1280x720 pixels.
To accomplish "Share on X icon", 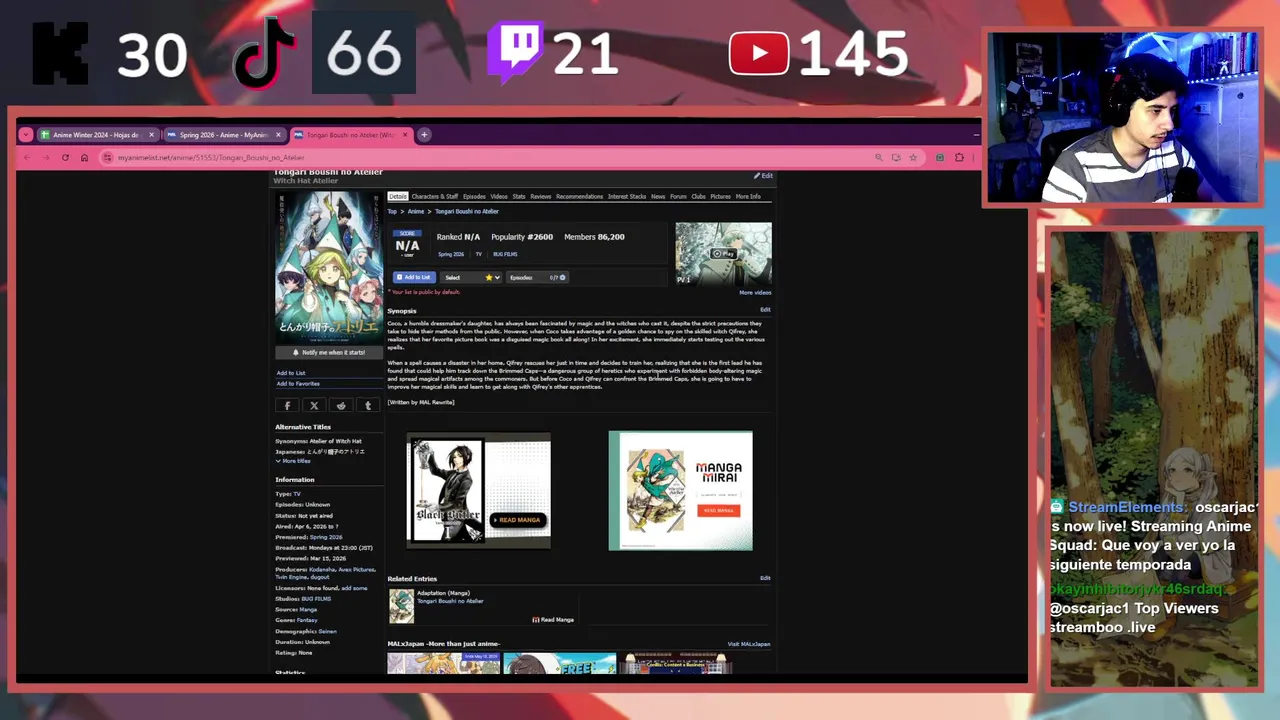I will (x=314, y=405).
